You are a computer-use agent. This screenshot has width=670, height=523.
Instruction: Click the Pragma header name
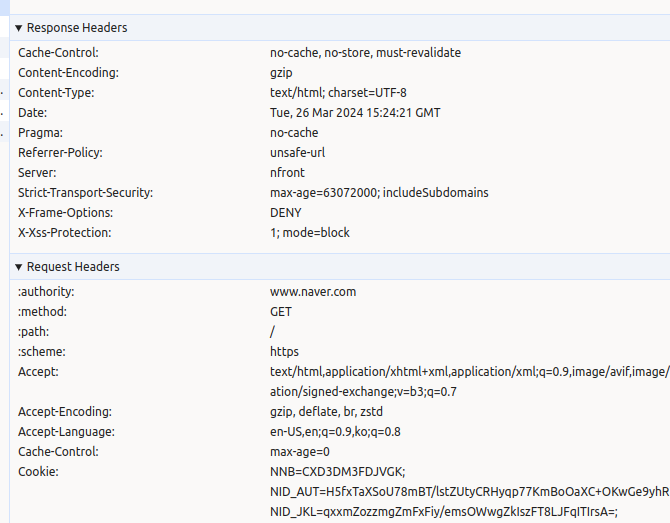[40, 133]
